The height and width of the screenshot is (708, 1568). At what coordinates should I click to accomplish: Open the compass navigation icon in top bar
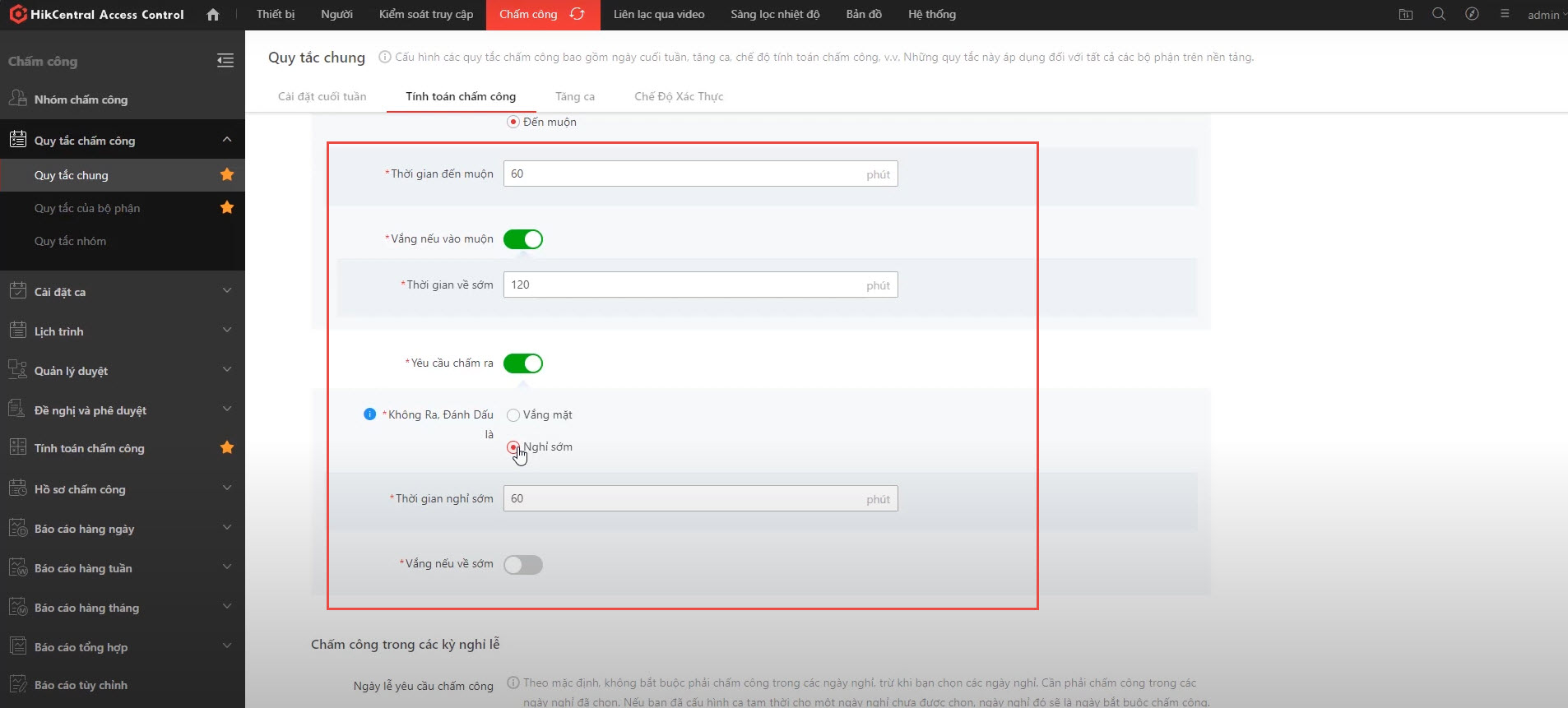click(x=1472, y=14)
